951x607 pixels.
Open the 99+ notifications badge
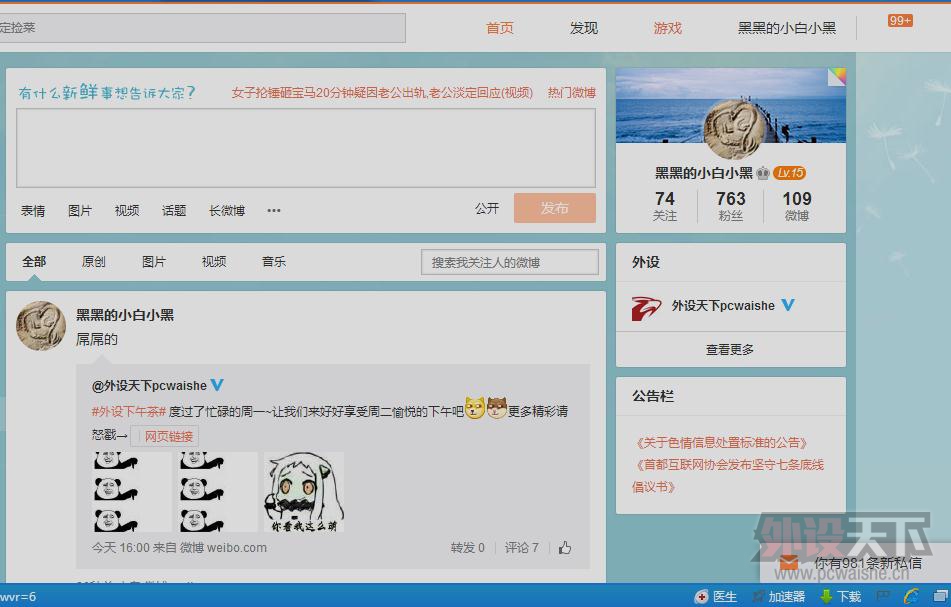[x=900, y=21]
